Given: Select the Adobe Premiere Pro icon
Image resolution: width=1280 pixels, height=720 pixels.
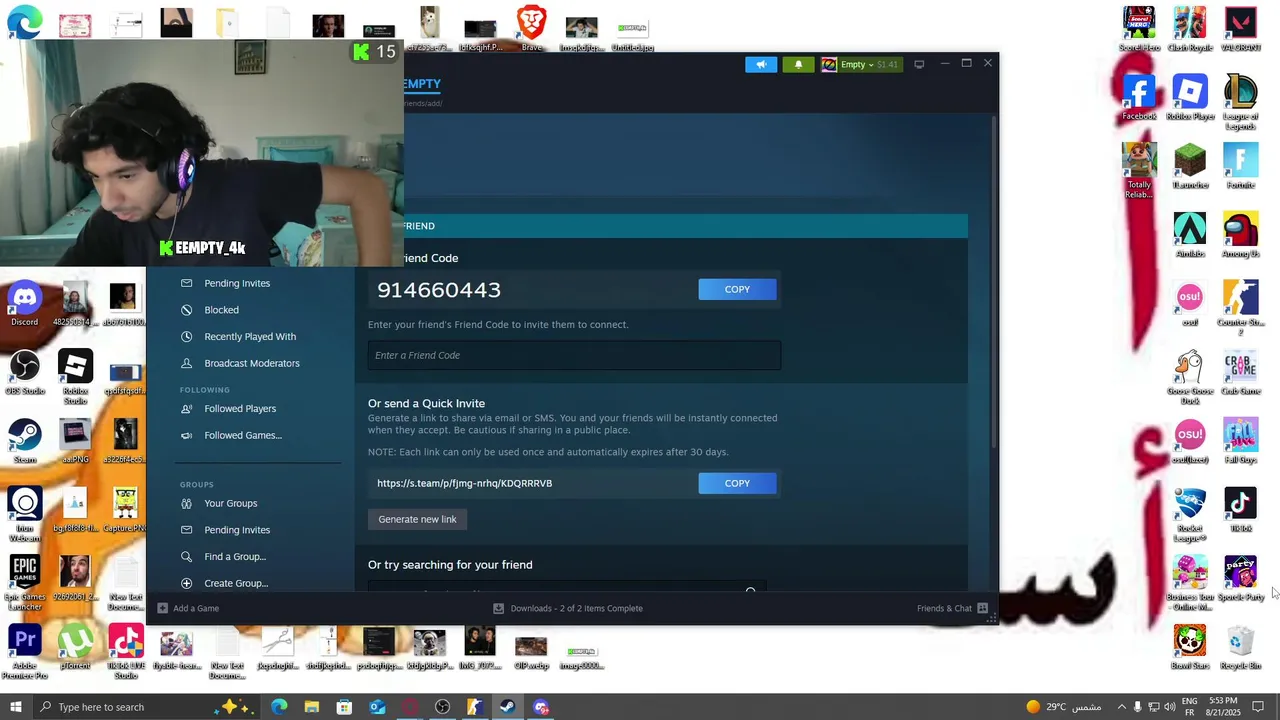Looking at the screenshot, I should click(25, 652).
